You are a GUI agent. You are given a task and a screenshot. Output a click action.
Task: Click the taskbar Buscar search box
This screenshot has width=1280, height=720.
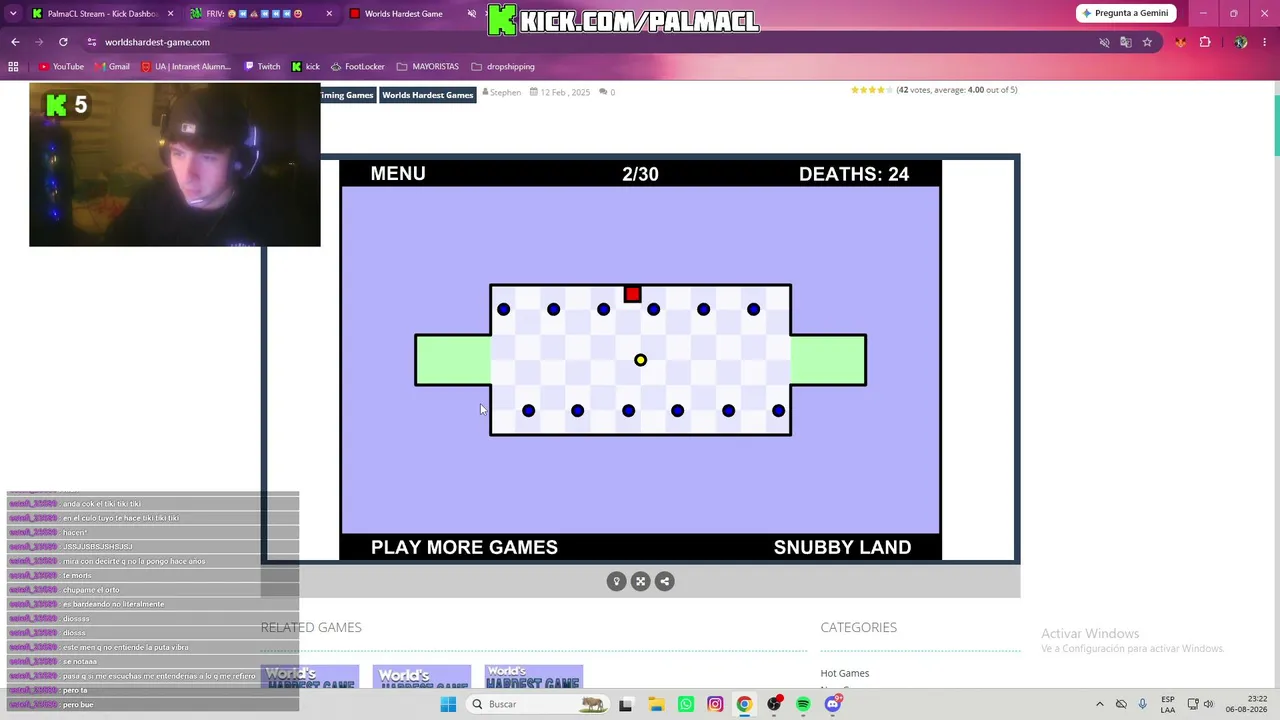537,704
